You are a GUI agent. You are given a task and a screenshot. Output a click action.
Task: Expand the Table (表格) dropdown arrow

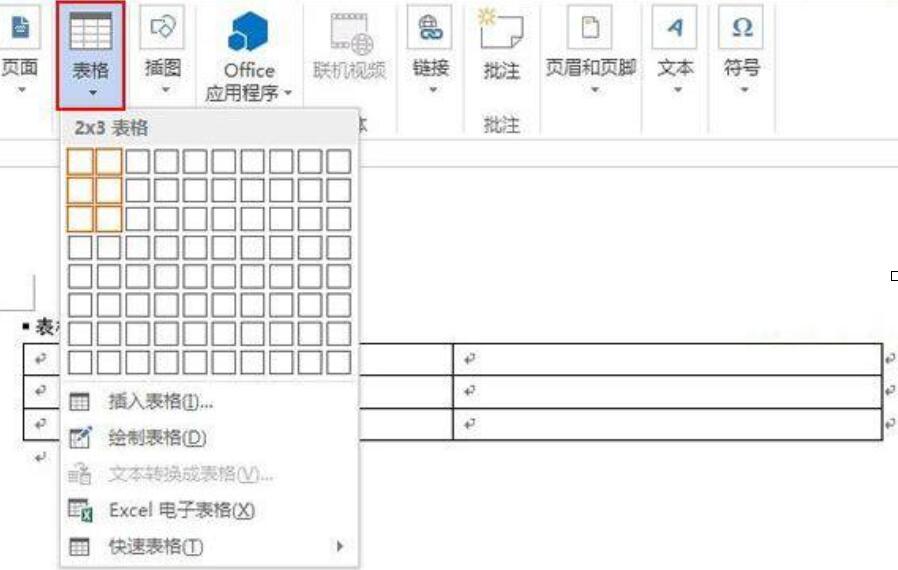click(92, 92)
